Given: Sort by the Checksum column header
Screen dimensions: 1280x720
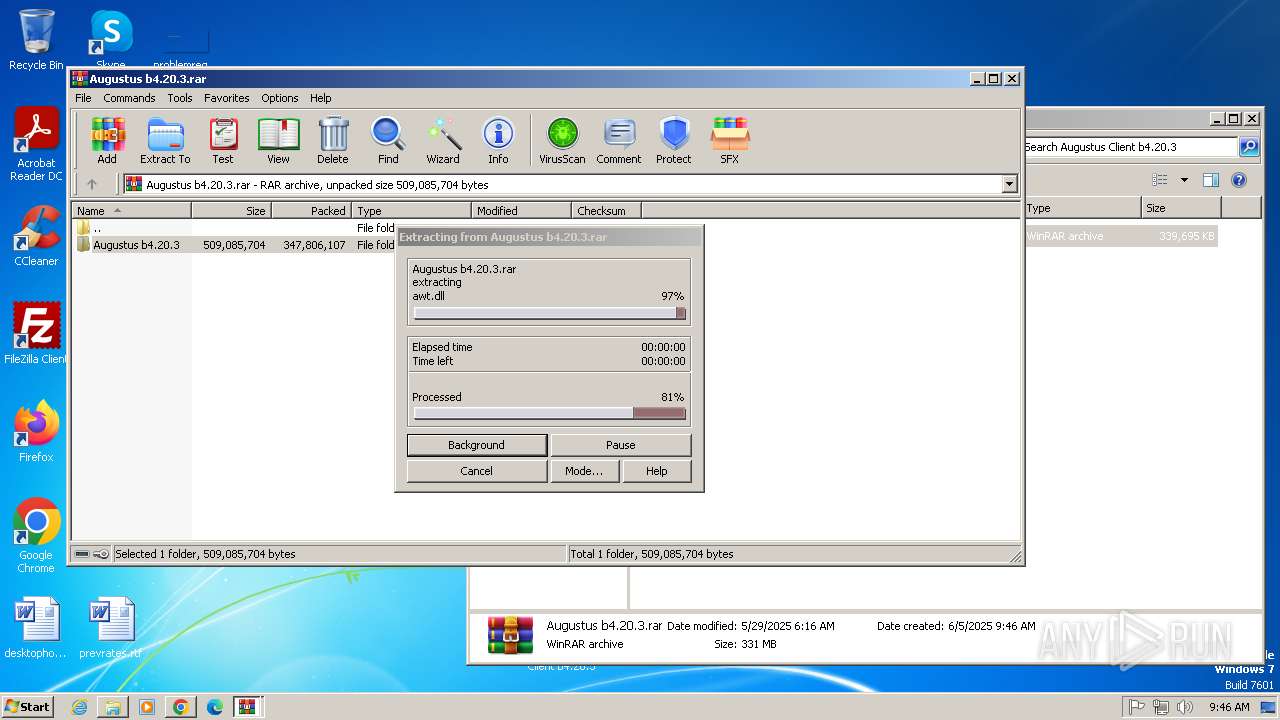Looking at the screenshot, I should (x=606, y=211).
